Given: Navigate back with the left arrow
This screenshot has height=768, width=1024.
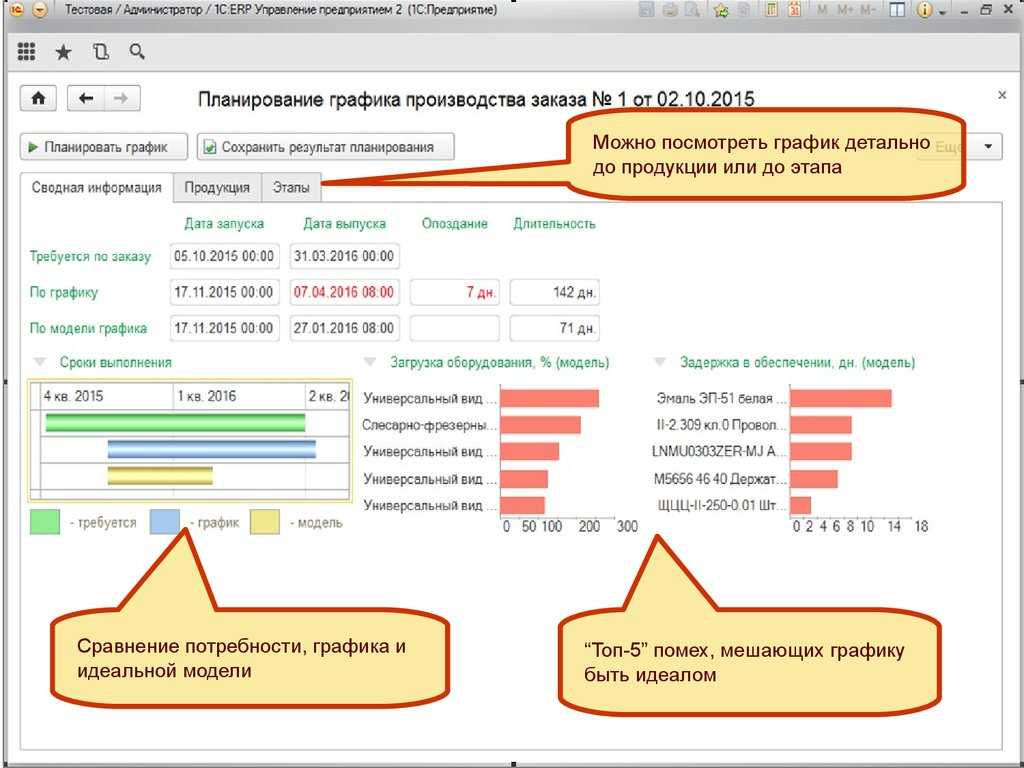Looking at the screenshot, I should point(86,99).
